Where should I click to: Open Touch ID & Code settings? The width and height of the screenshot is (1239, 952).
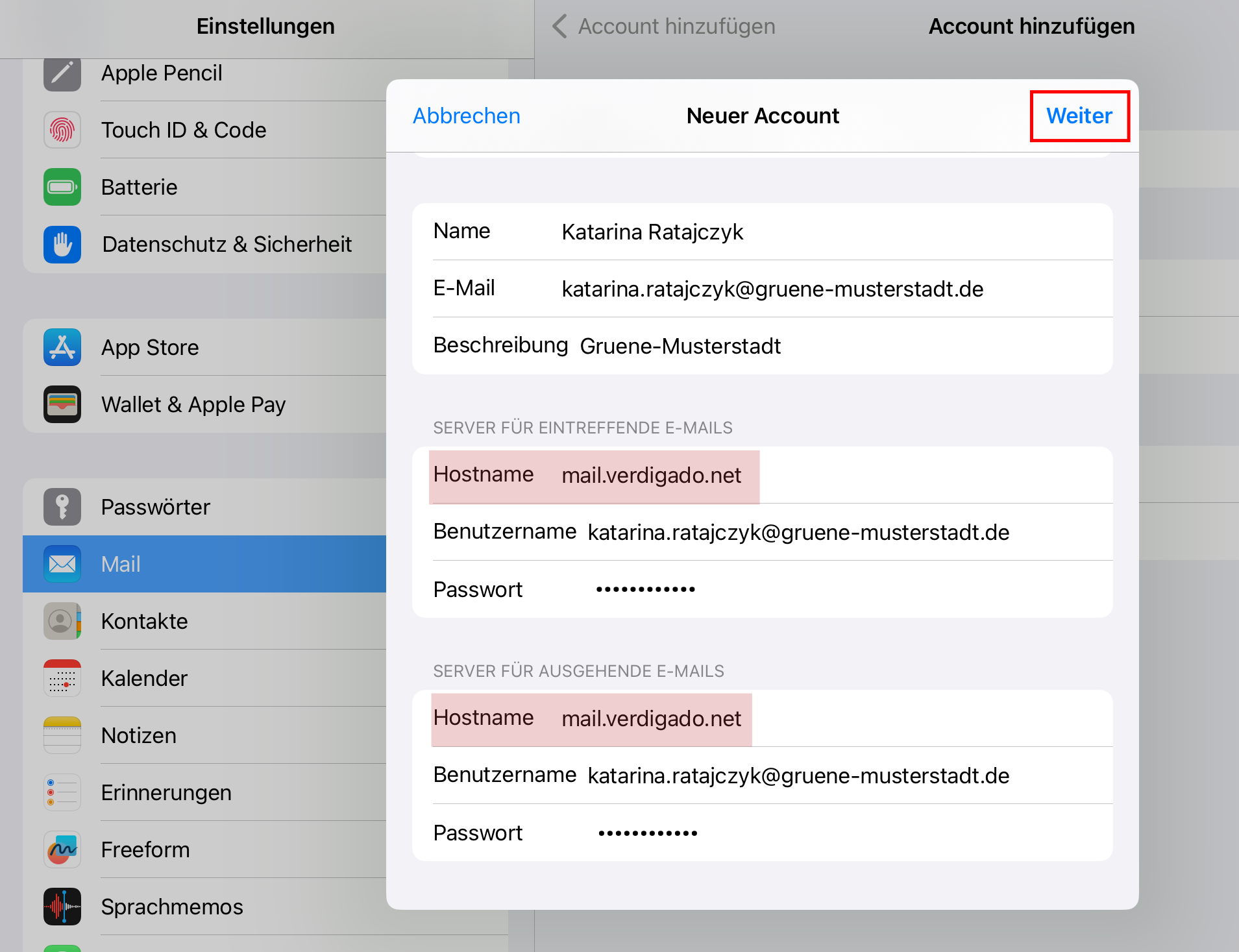coord(204,130)
